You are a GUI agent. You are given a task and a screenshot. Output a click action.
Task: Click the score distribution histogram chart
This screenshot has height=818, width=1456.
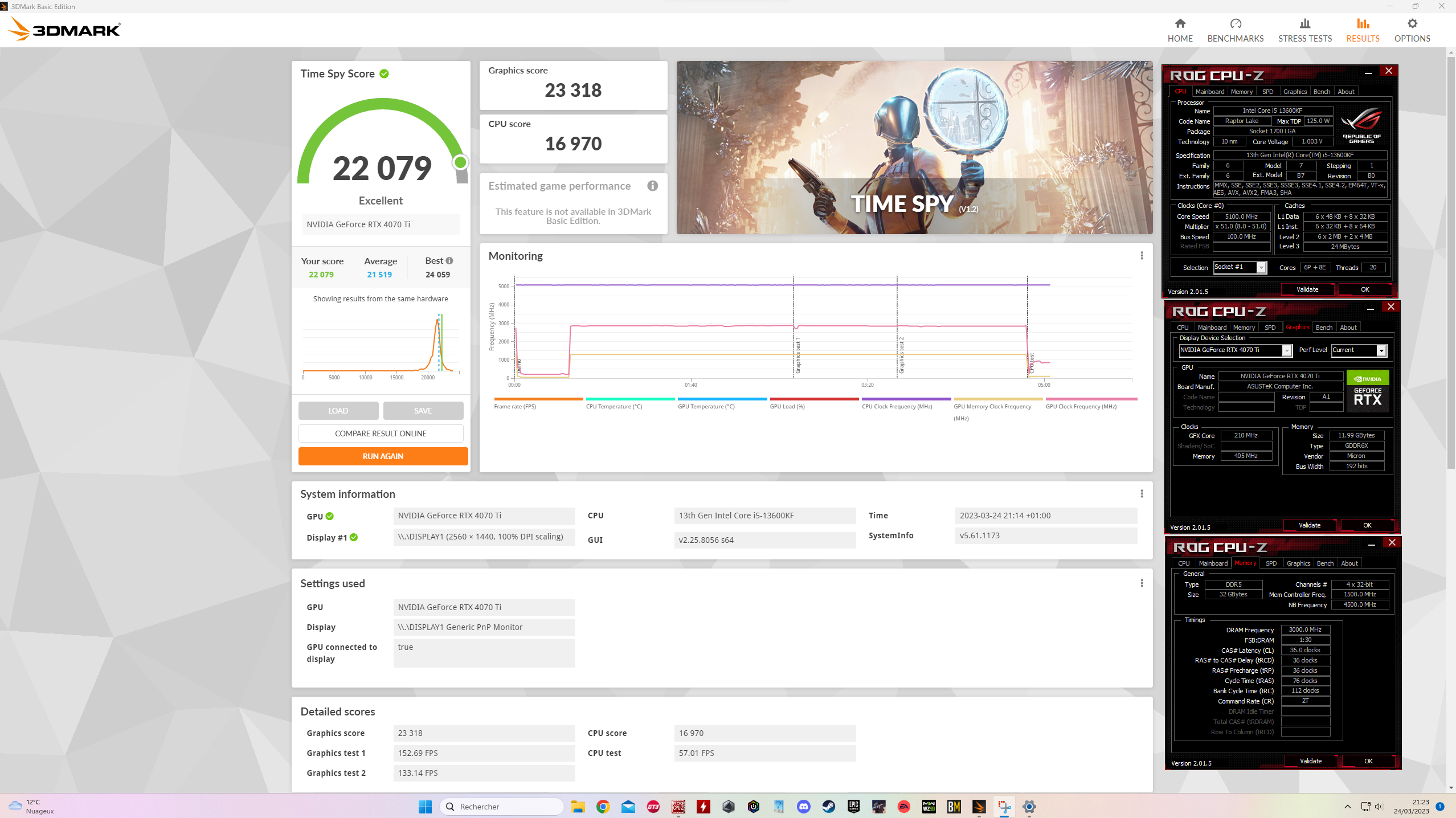pos(381,346)
